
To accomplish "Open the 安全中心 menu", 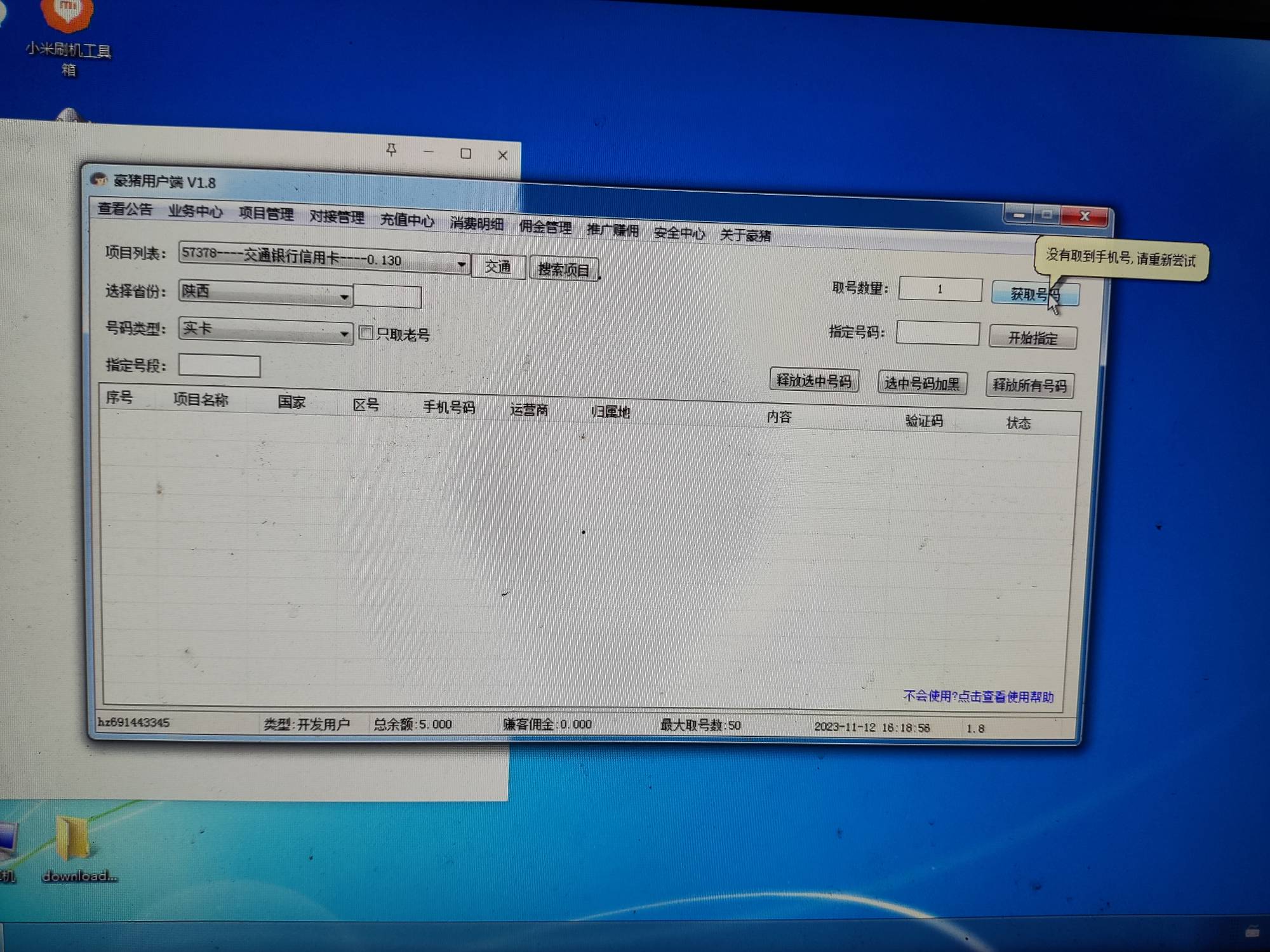I will (x=679, y=234).
